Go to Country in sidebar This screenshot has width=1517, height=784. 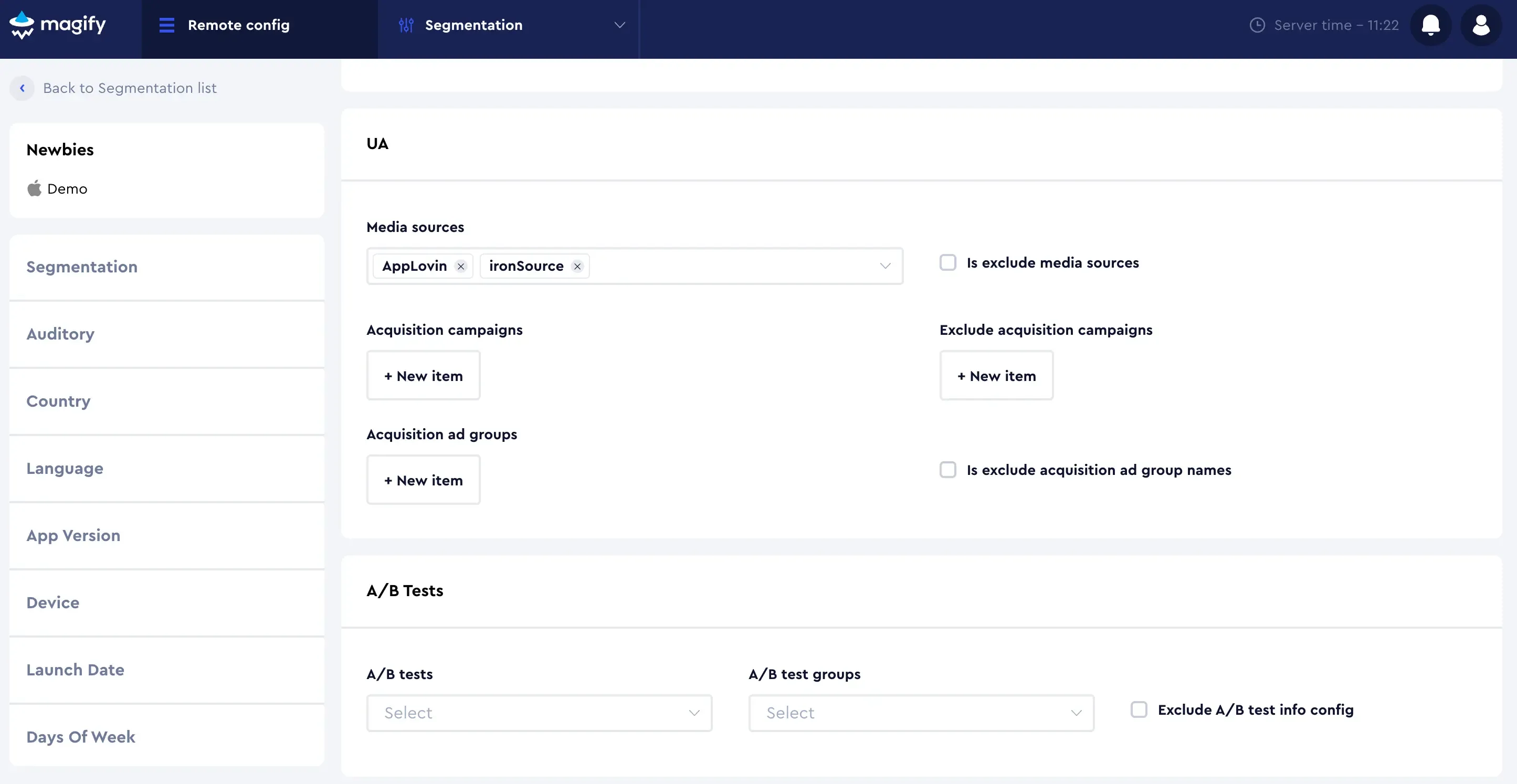click(58, 401)
